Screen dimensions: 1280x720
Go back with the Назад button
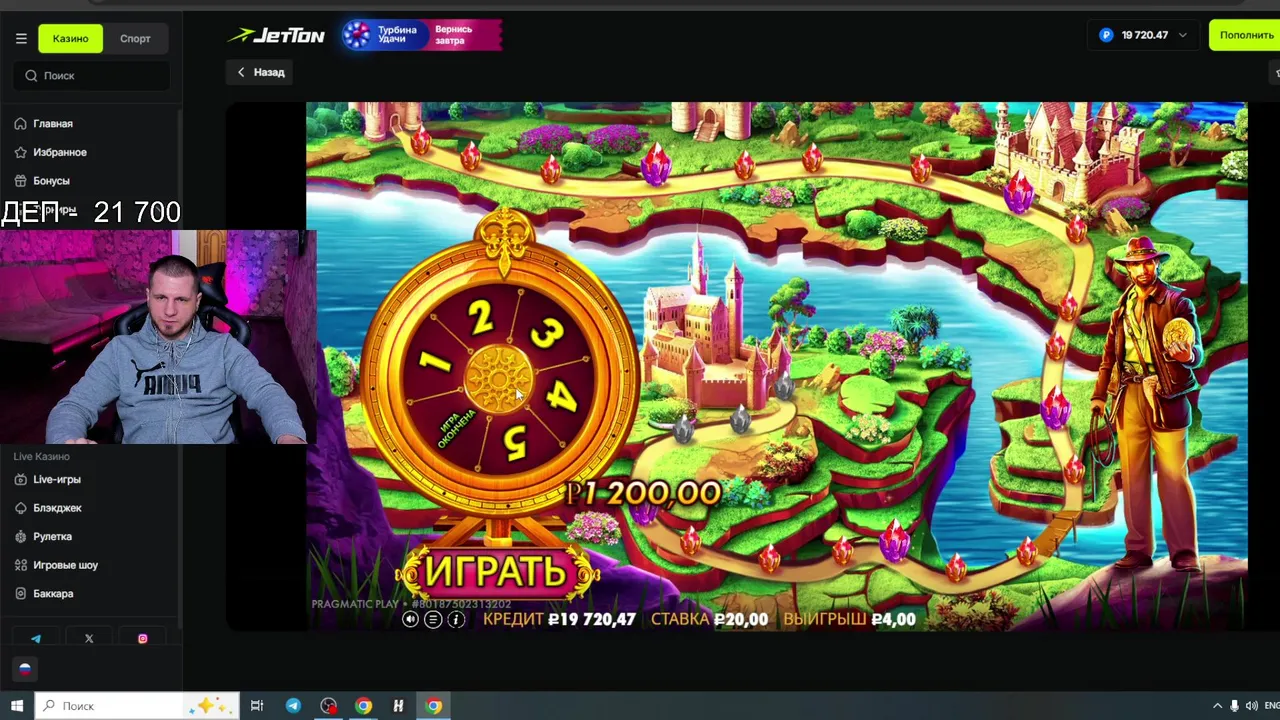[x=261, y=72]
